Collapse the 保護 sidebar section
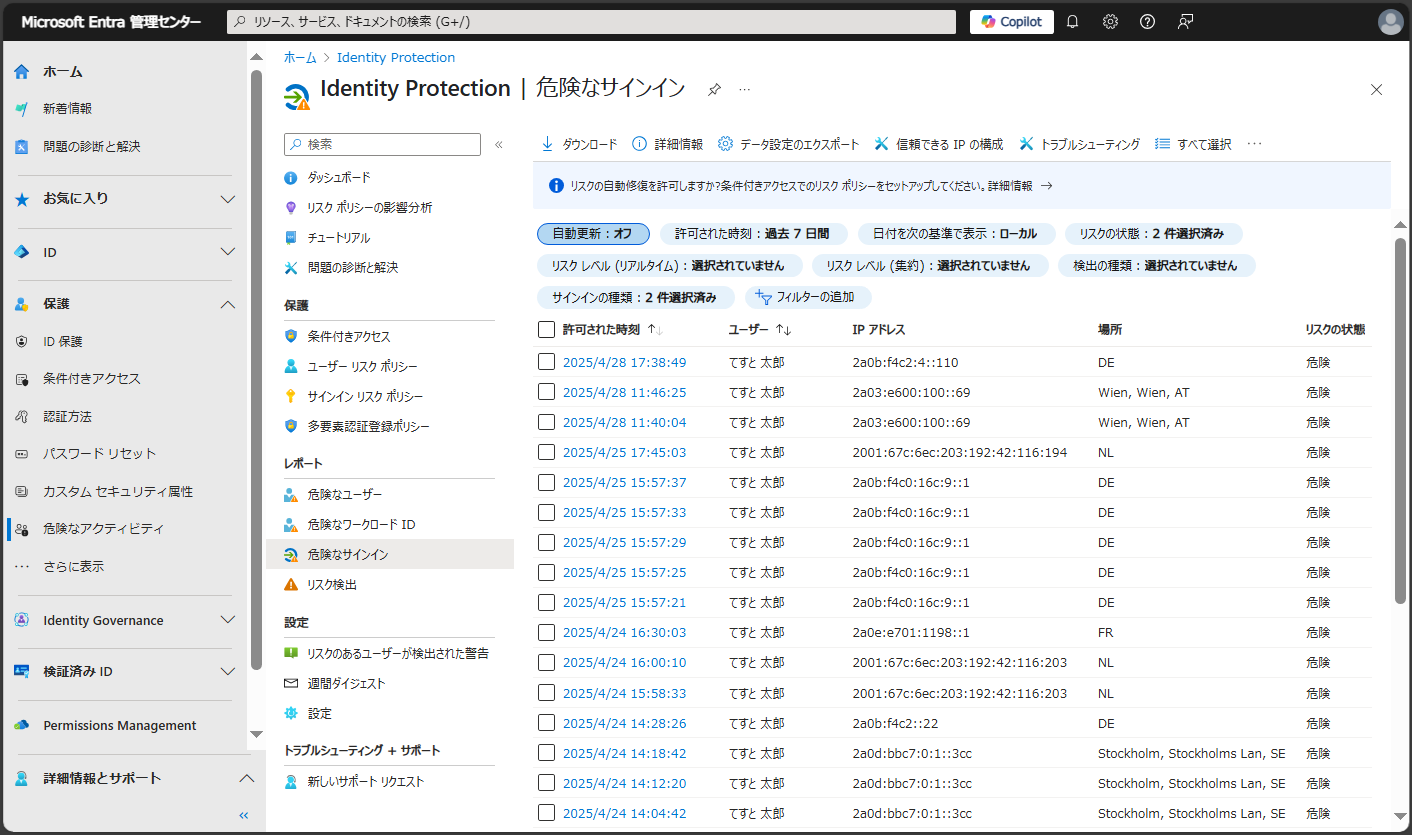 point(227,304)
